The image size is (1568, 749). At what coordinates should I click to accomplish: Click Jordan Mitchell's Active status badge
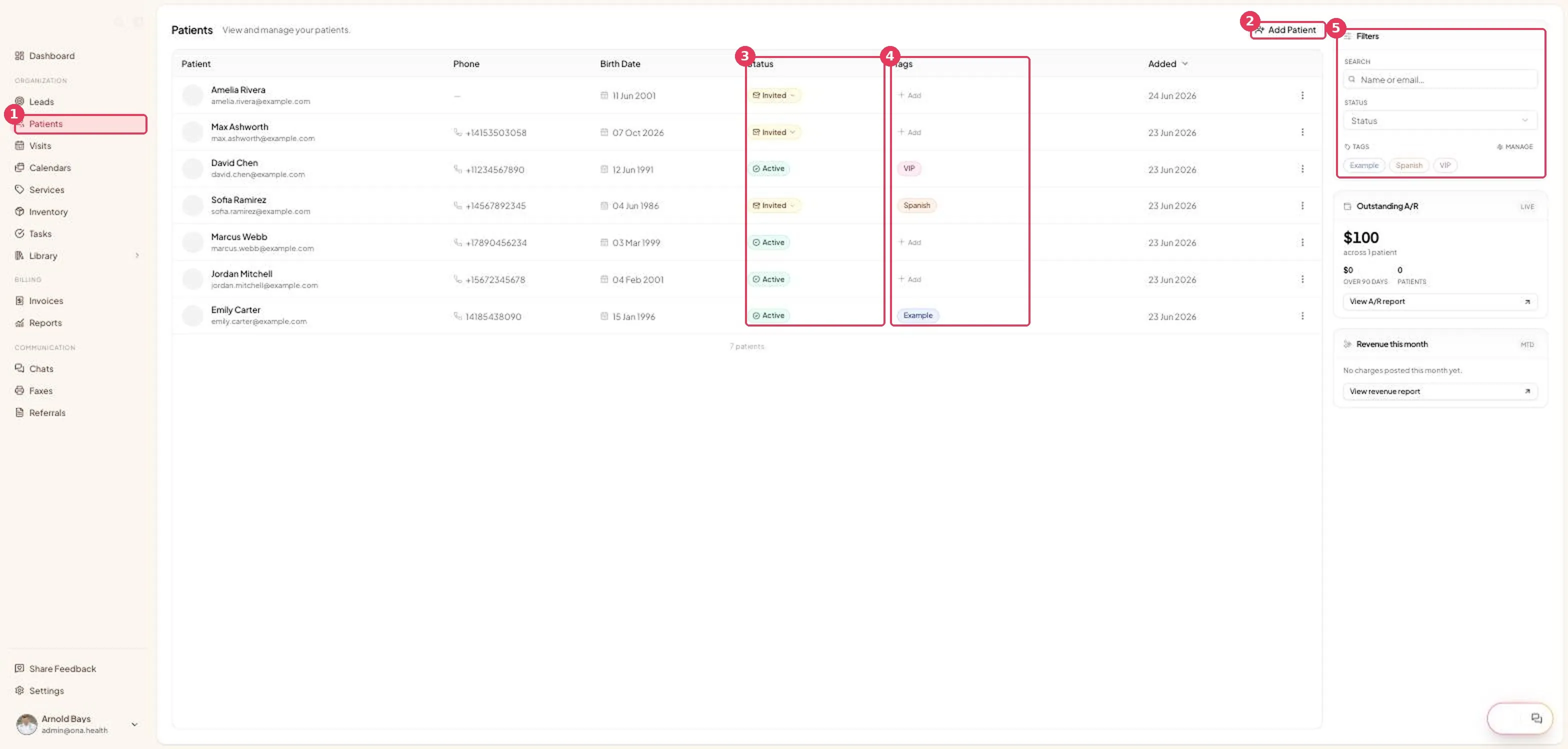click(x=769, y=279)
